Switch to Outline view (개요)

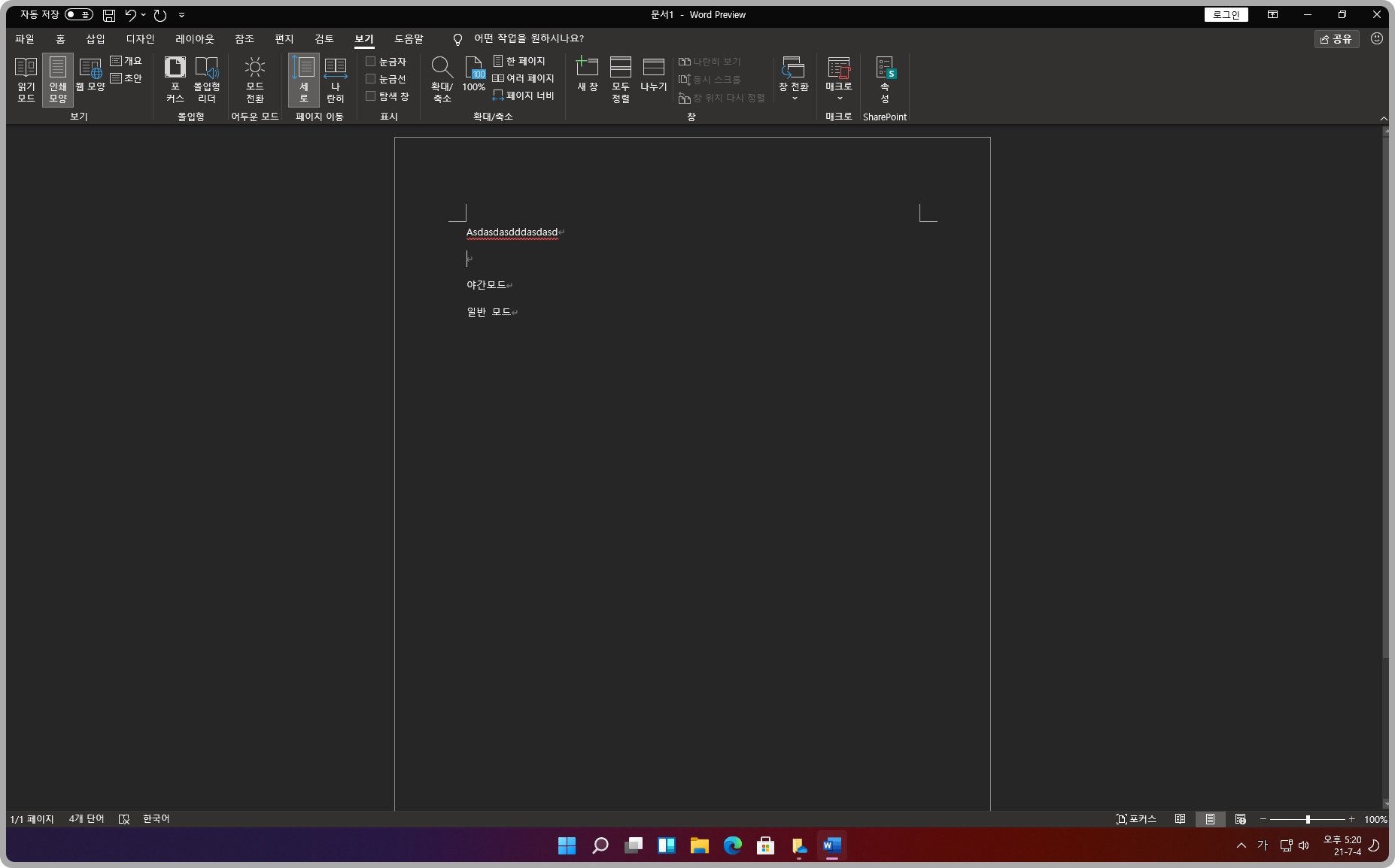pos(126,61)
